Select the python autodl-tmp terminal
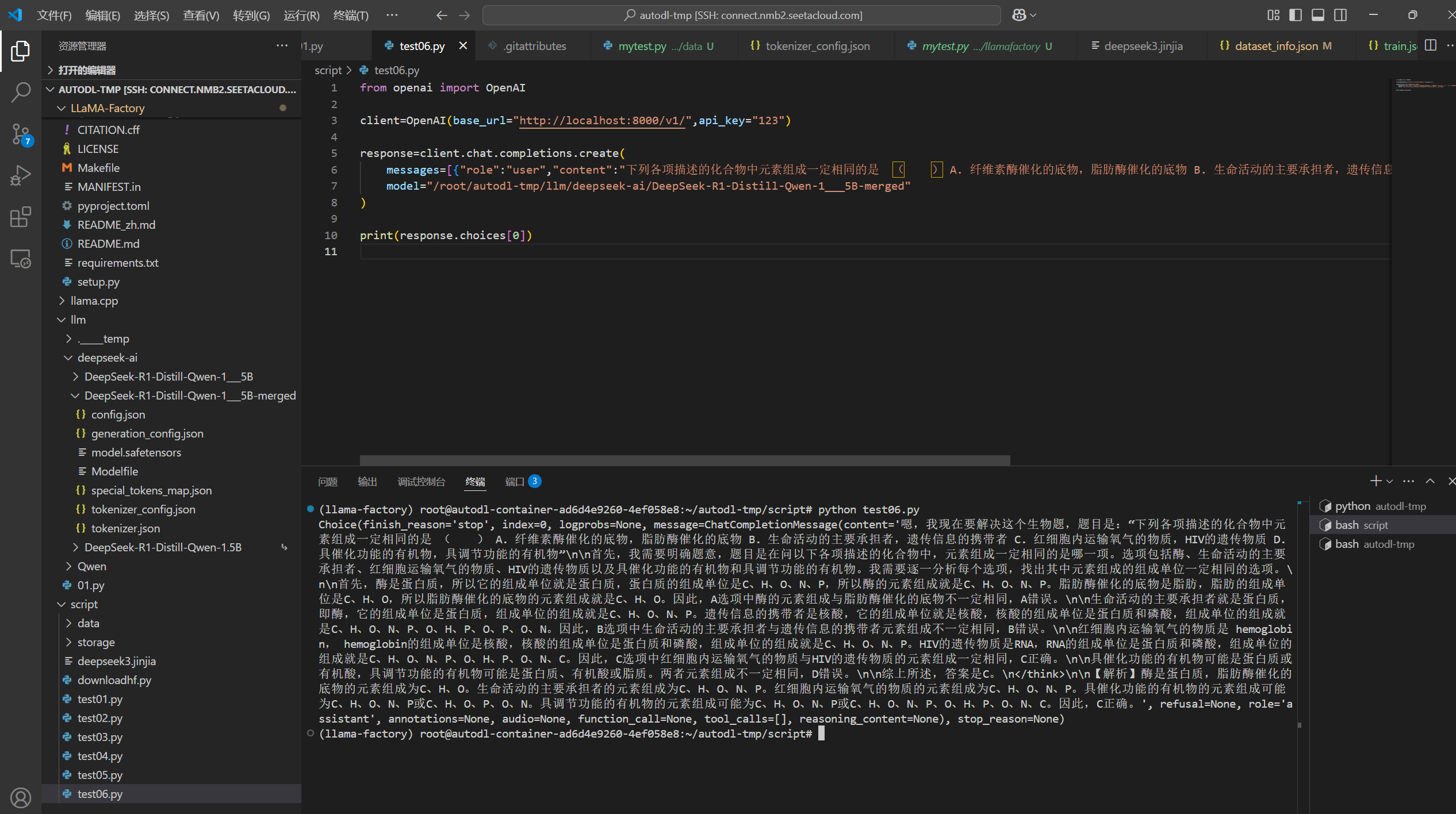 tap(1382, 506)
